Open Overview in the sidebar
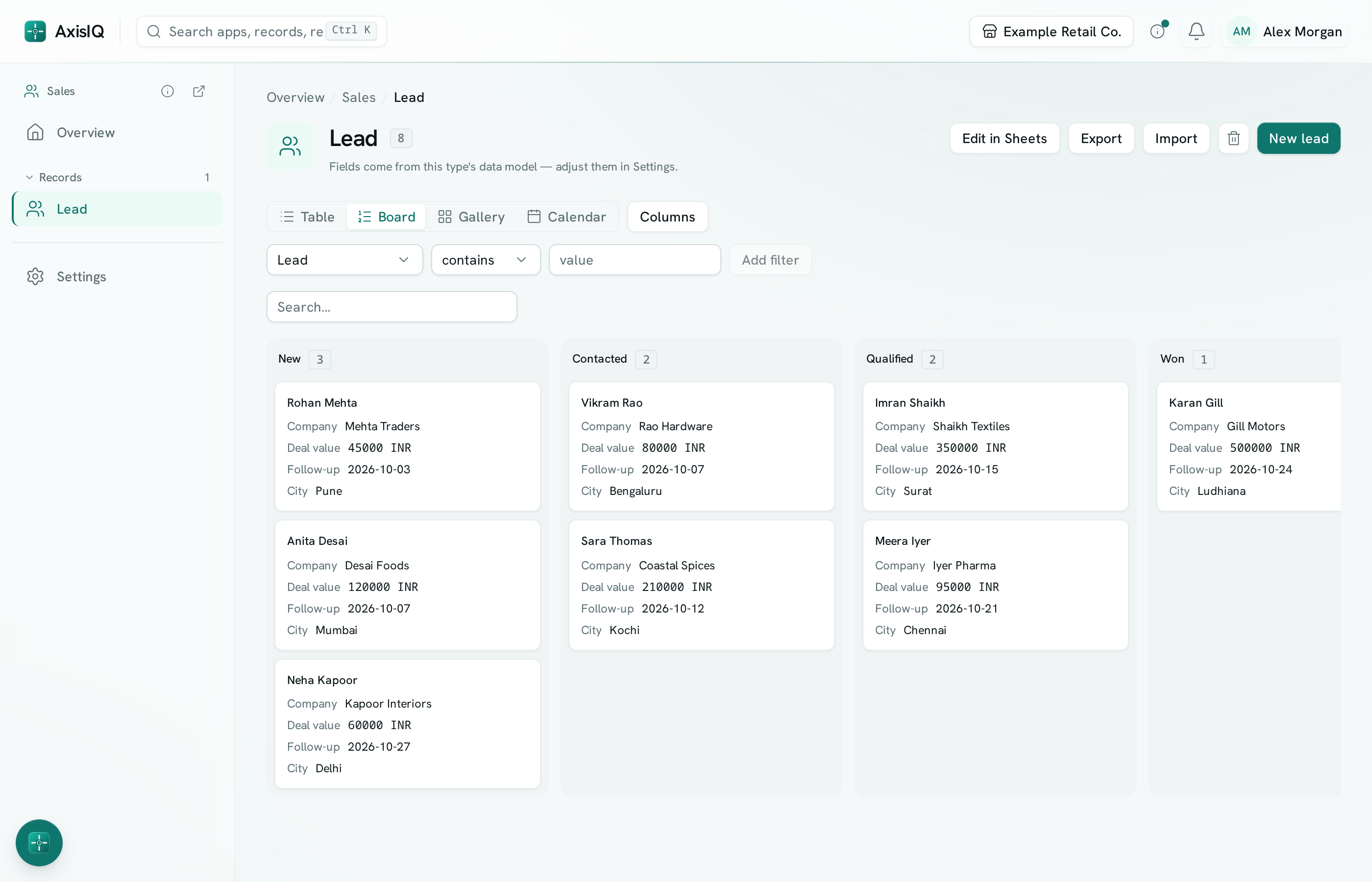The height and width of the screenshot is (882, 1372). [117, 132]
